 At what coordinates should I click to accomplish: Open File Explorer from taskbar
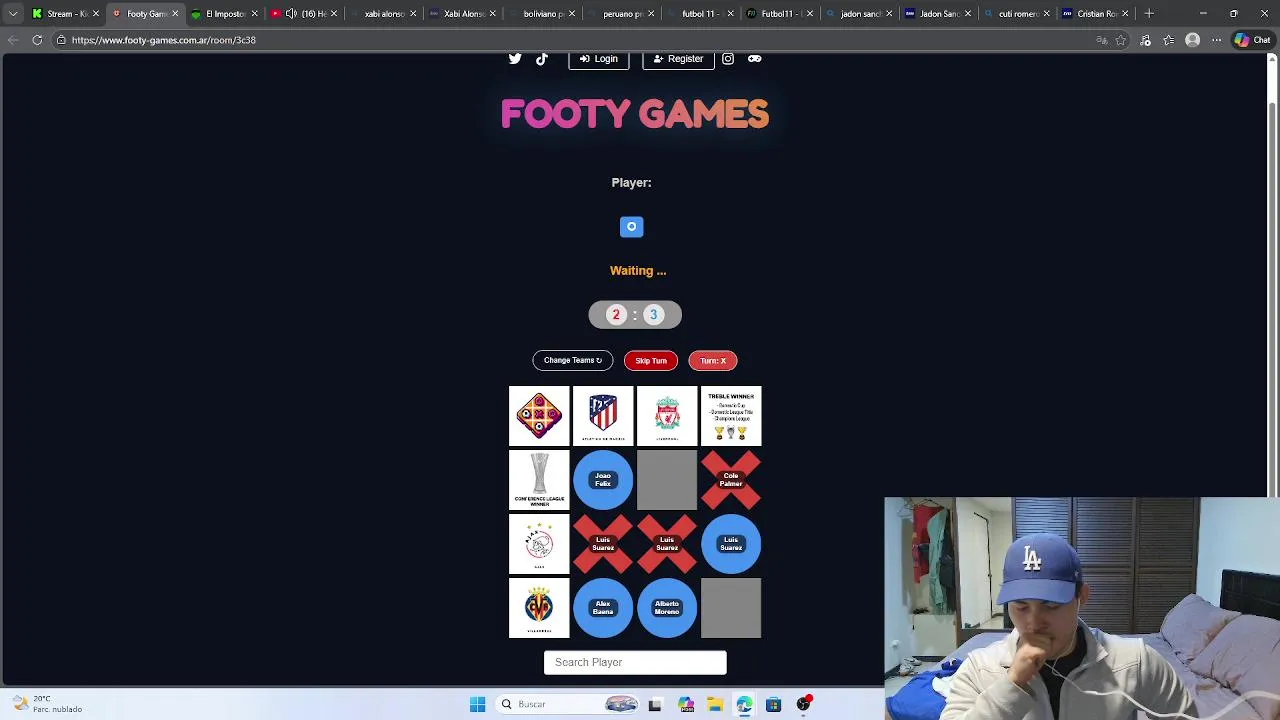coord(715,704)
